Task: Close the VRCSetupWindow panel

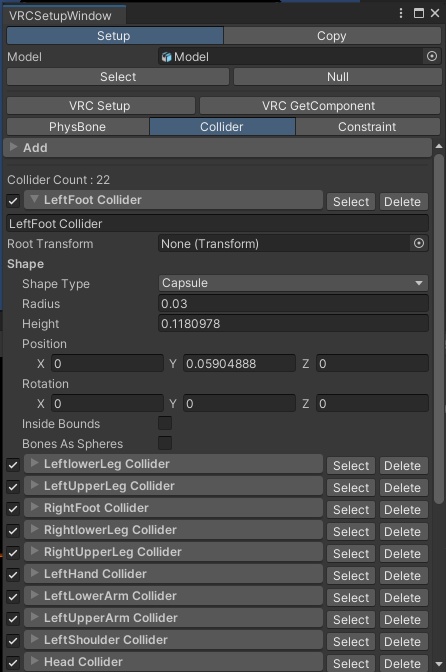Action: pyautogui.click(x=435, y=13)
